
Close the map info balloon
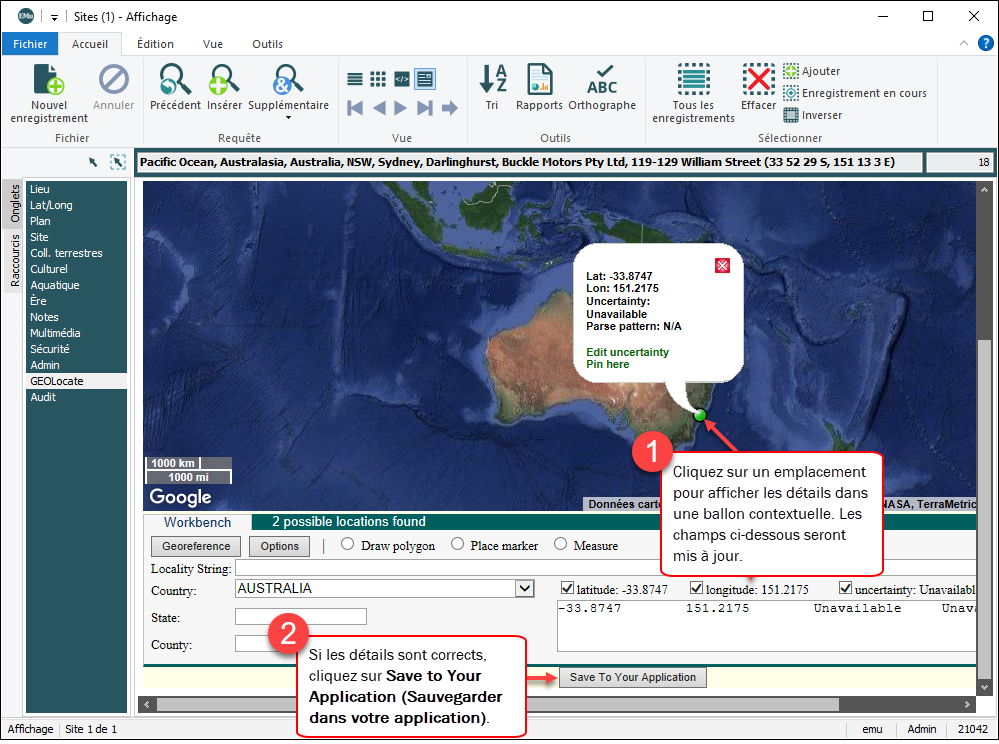[x=722, y=265]
